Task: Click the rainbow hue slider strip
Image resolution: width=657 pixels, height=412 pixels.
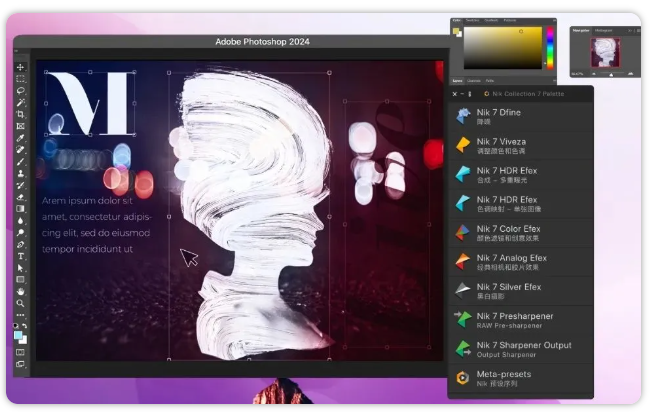Action: click(x=550, y=48)
